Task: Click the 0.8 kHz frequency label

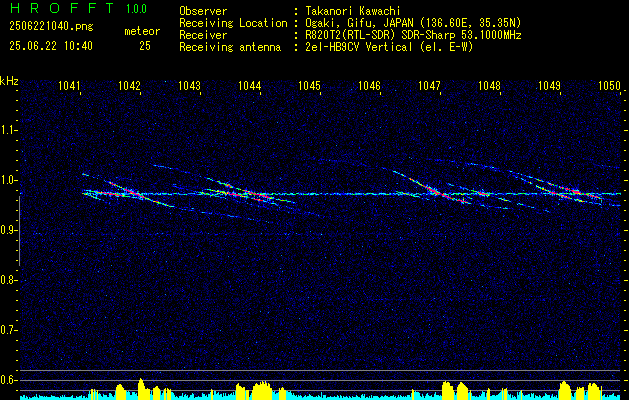Action: pos(8,280)
